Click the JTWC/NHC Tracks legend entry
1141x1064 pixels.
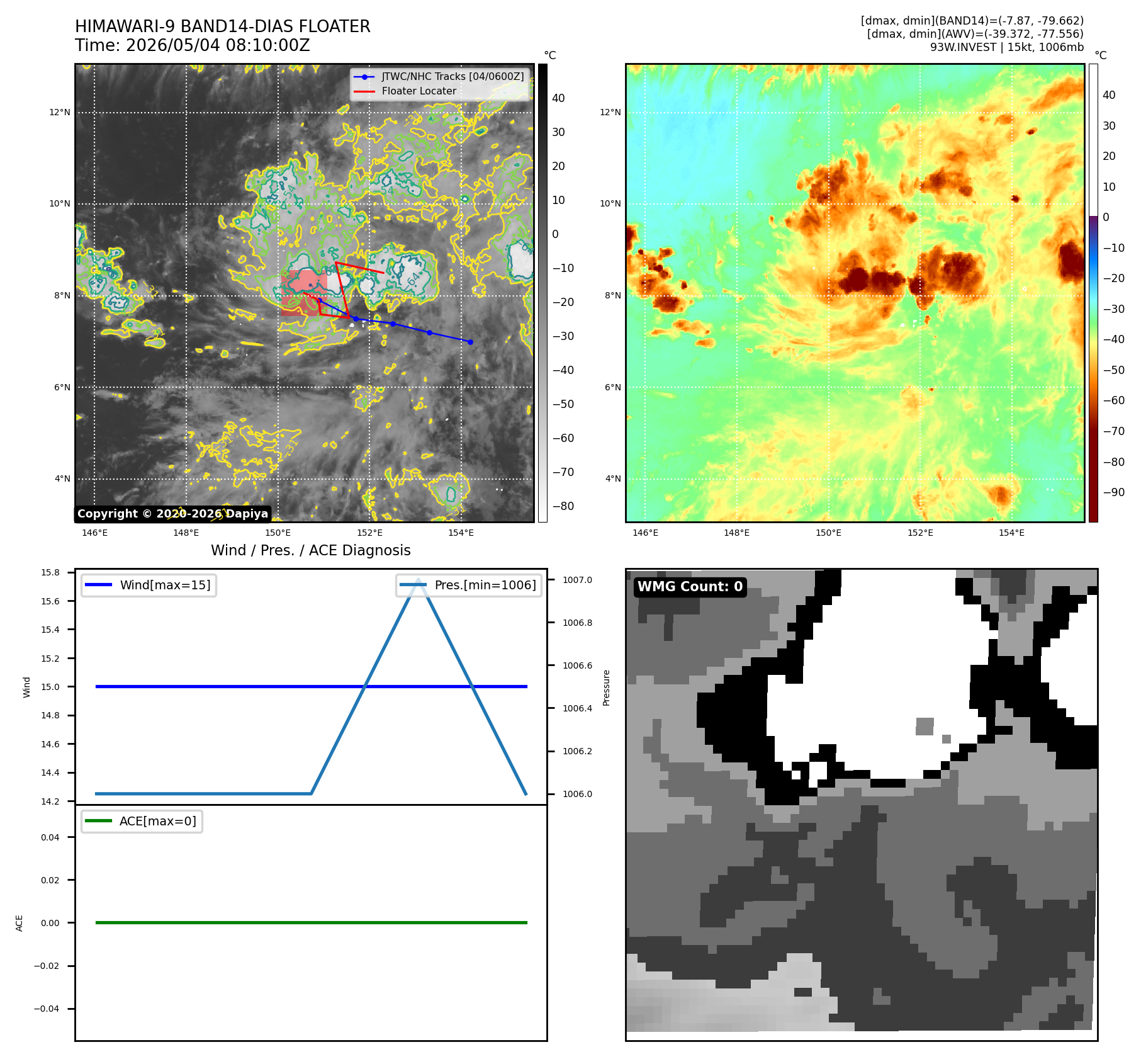[x=439, y=76]
